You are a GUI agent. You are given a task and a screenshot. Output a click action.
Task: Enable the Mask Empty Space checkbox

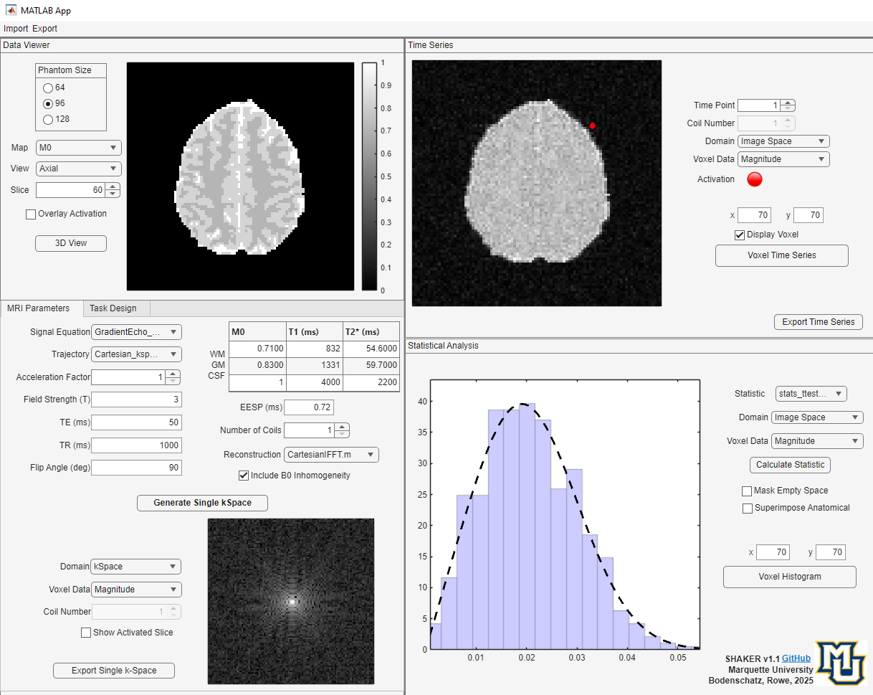[747, 491]
